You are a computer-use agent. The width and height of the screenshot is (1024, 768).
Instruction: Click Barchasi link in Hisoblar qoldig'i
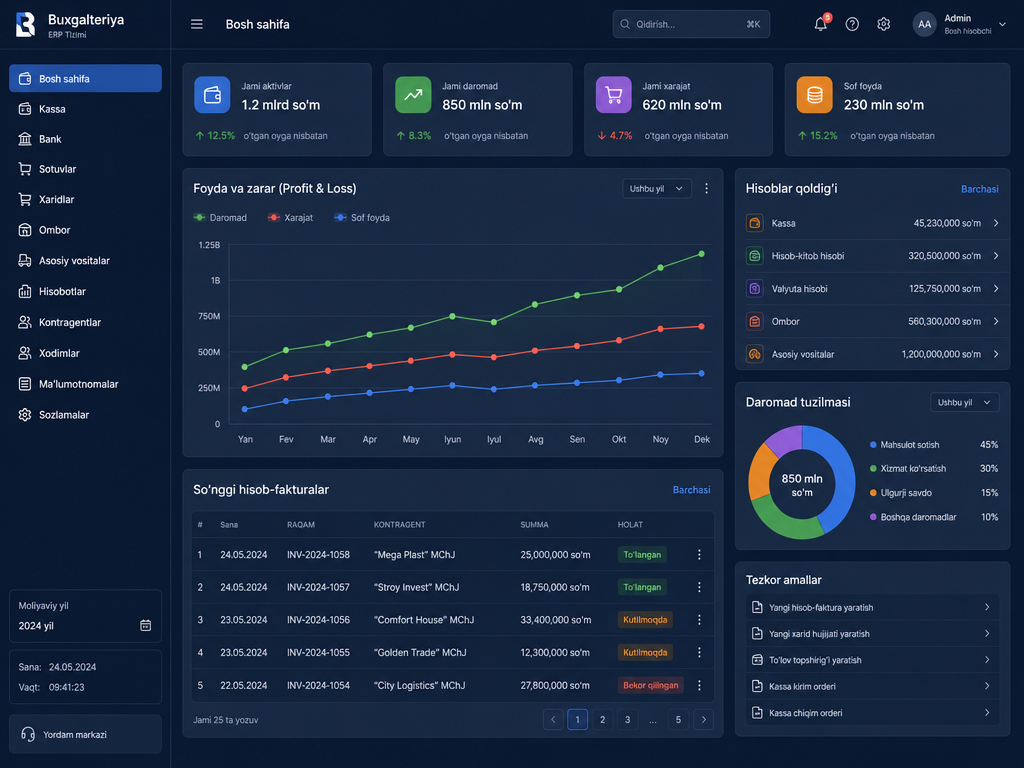click(980, 189)
